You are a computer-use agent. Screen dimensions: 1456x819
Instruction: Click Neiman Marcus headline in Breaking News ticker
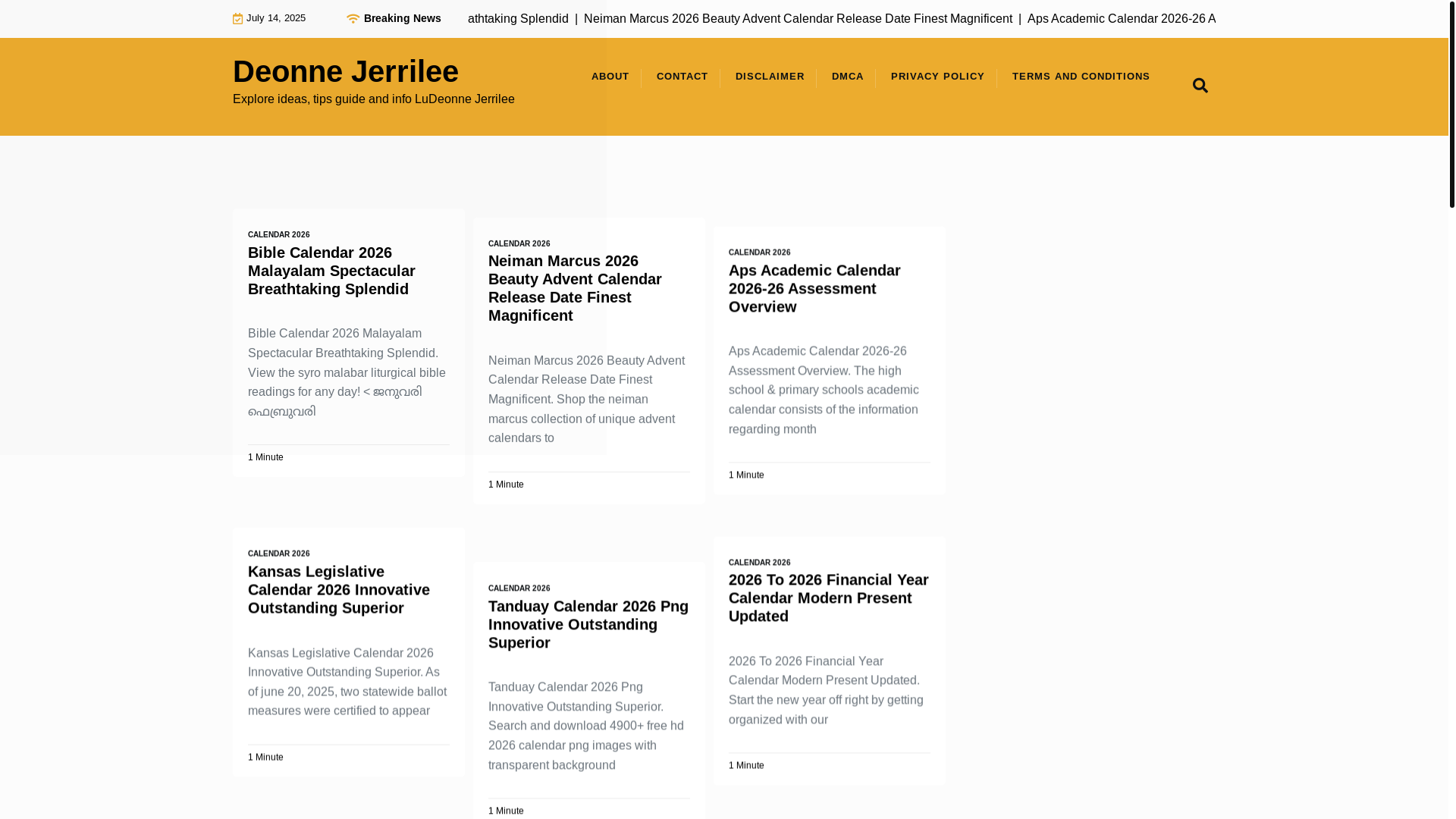[x=798, y=19]
